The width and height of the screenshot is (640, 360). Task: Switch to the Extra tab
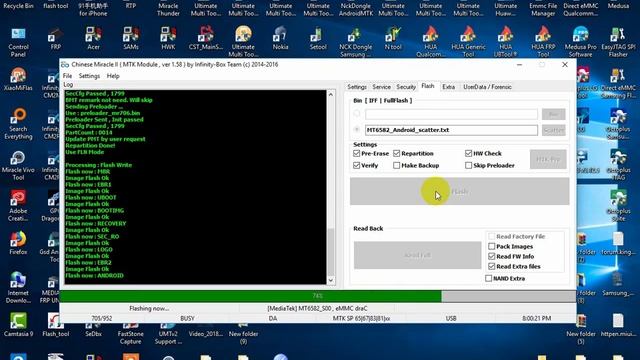pos(448,87)
